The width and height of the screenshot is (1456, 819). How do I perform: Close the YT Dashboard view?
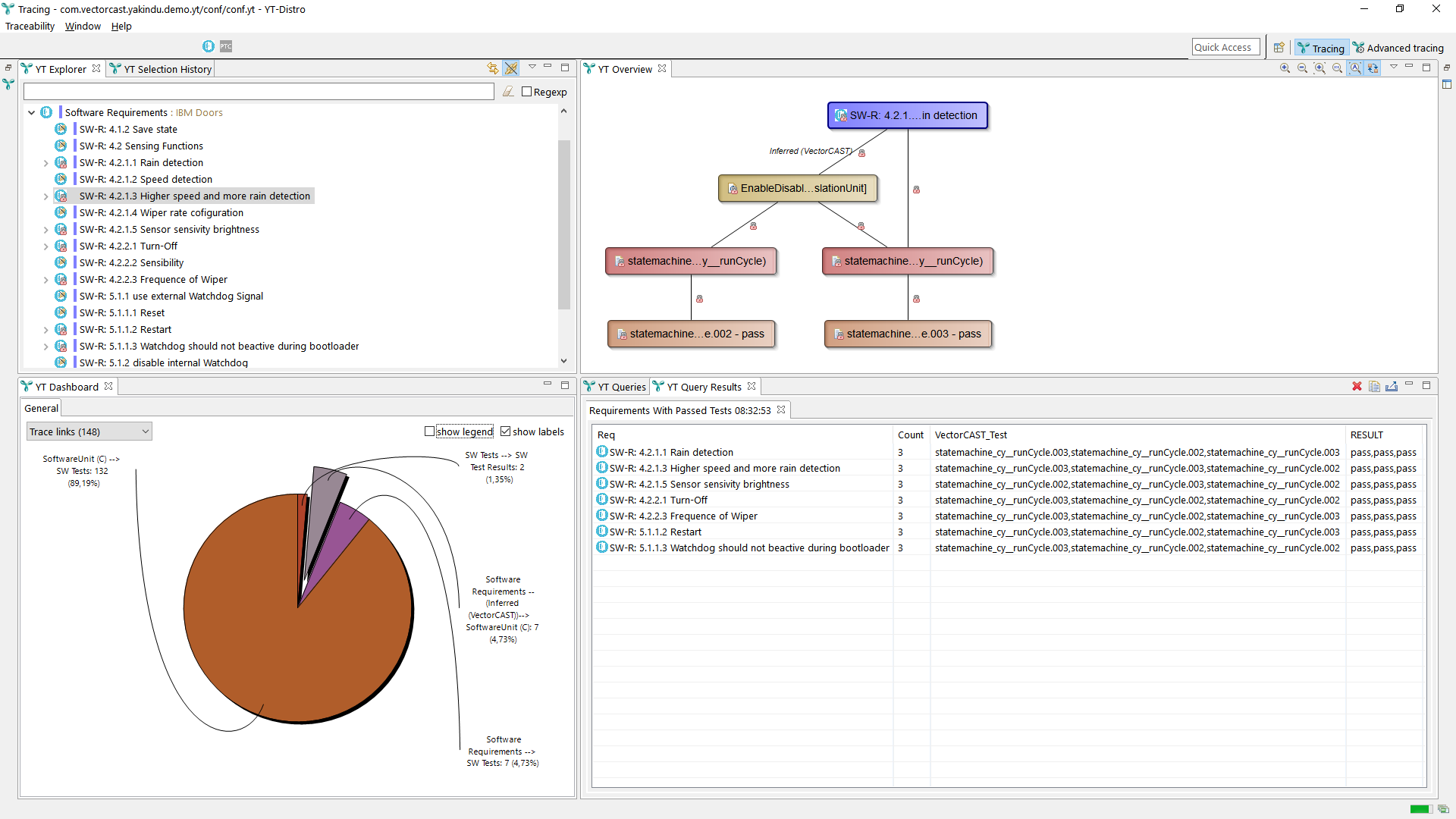[108, 386]
